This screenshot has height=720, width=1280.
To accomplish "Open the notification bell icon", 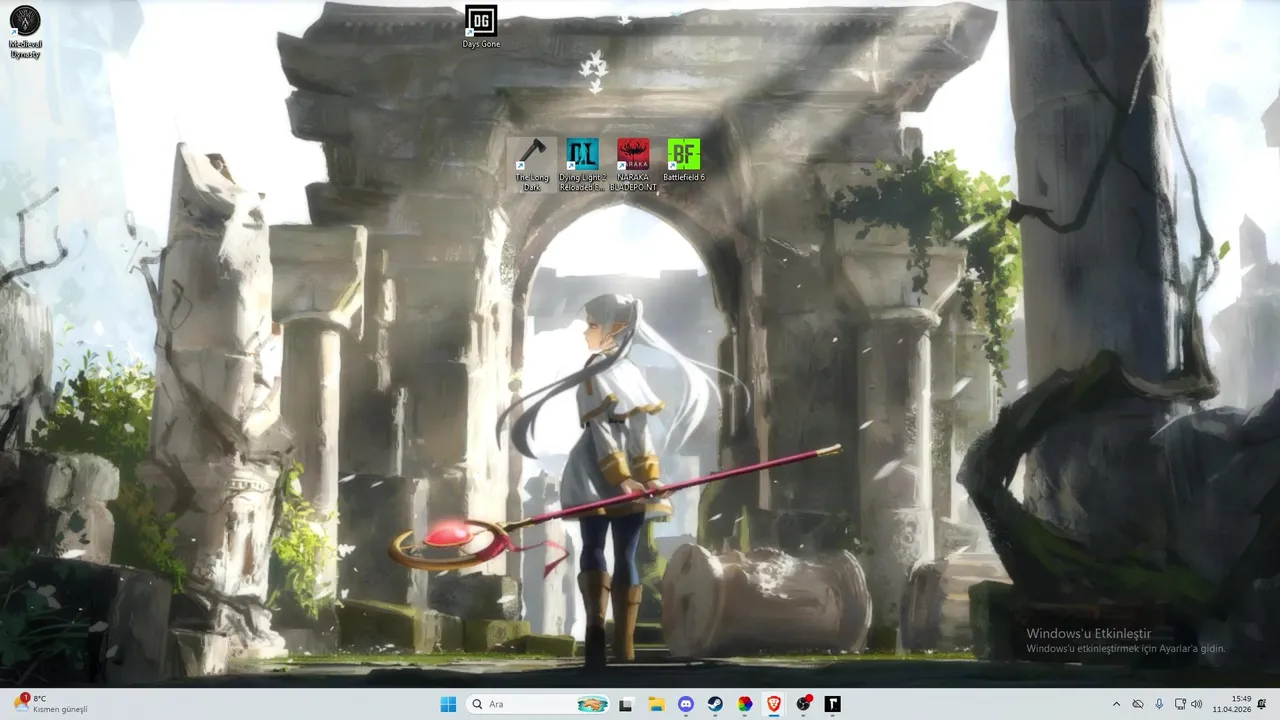I will click(x=1262, y=704).
